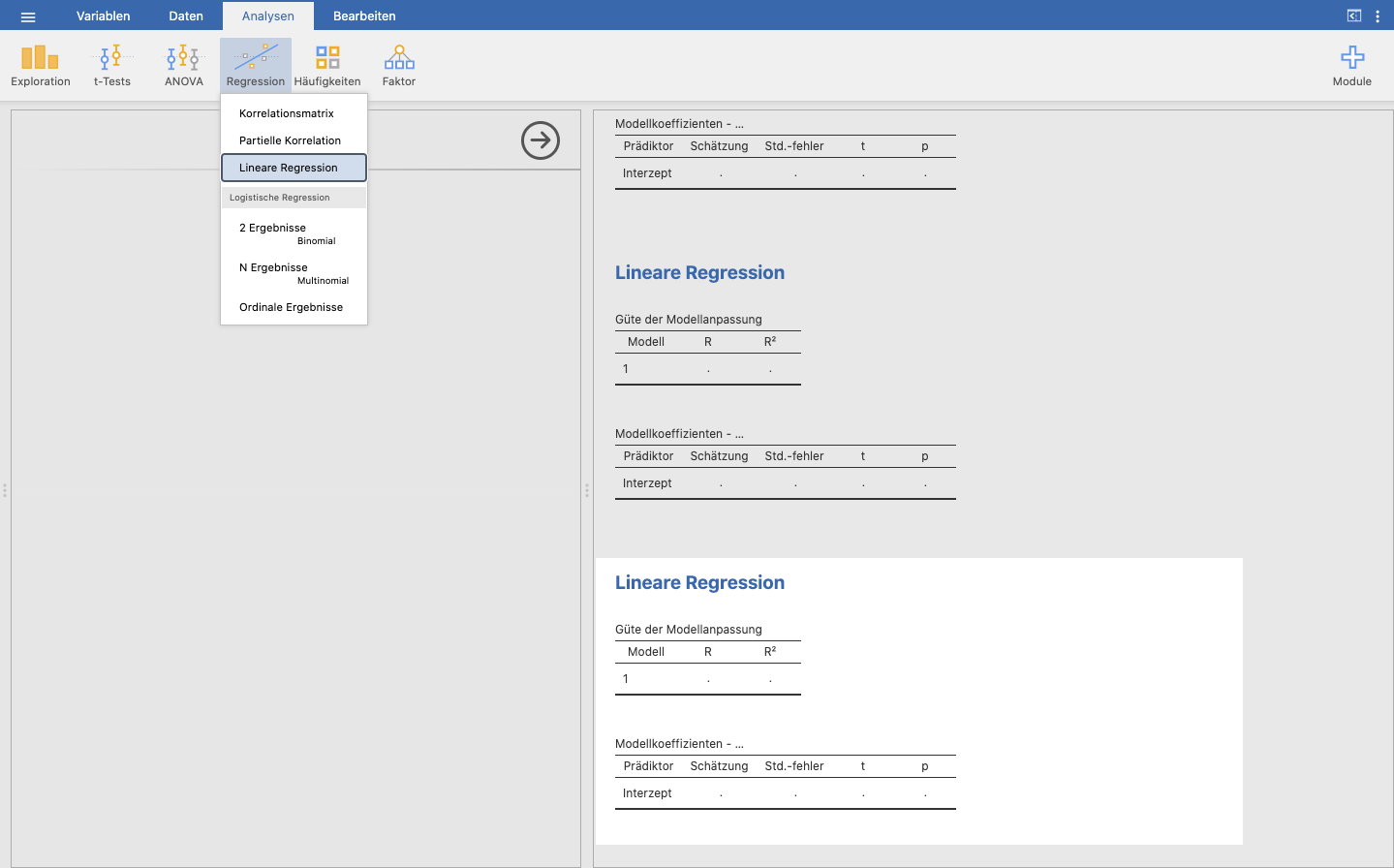The width and height of the screenshot is (1394, 868).
Task: Open the hamburger main menu
Action: click(28, 16)
